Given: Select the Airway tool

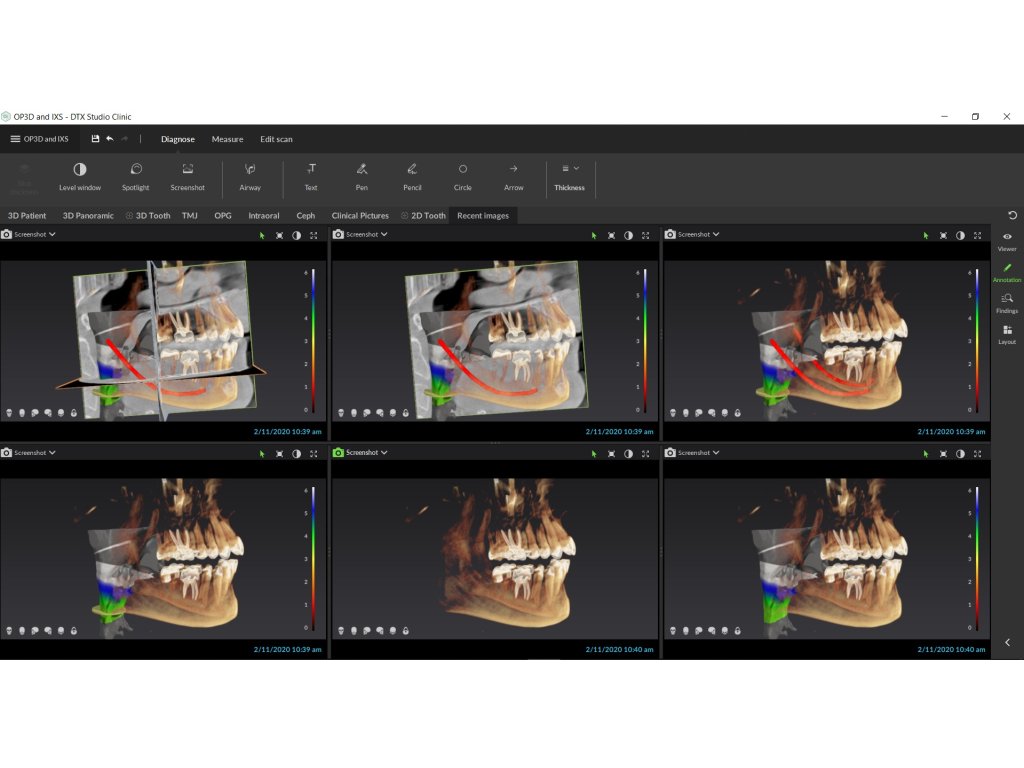Looking at the screenshot, I should [x=250, y=176].
